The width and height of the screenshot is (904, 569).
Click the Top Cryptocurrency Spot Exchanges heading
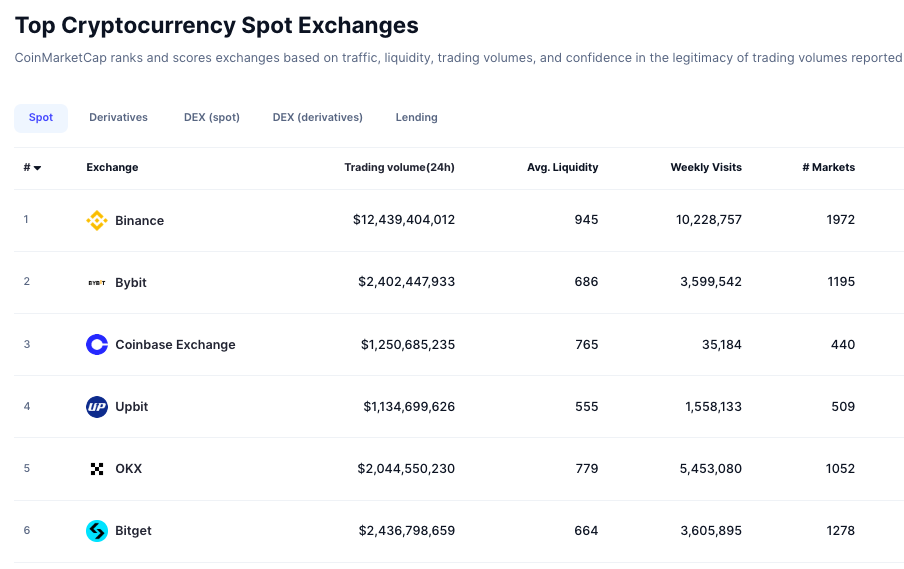(217, 25)
